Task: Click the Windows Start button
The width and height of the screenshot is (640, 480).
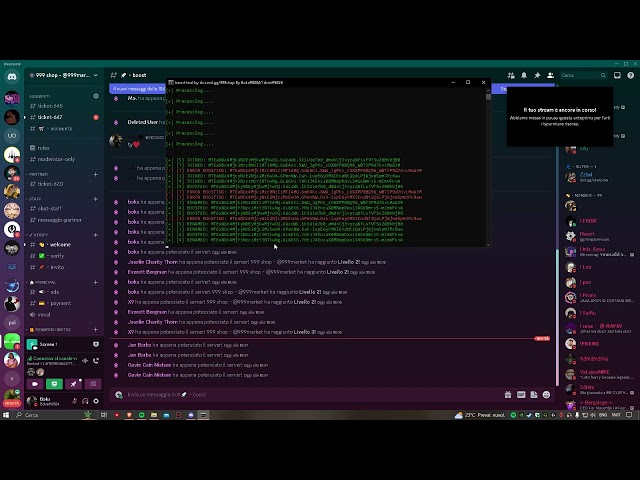Action: 6,415
